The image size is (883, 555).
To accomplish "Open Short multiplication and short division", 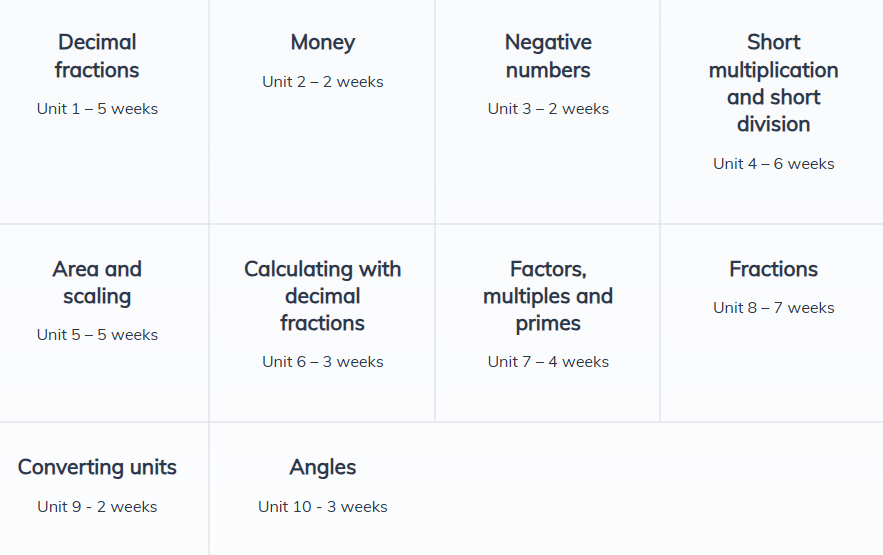I will pyautogui.click(x=773, y=83).
